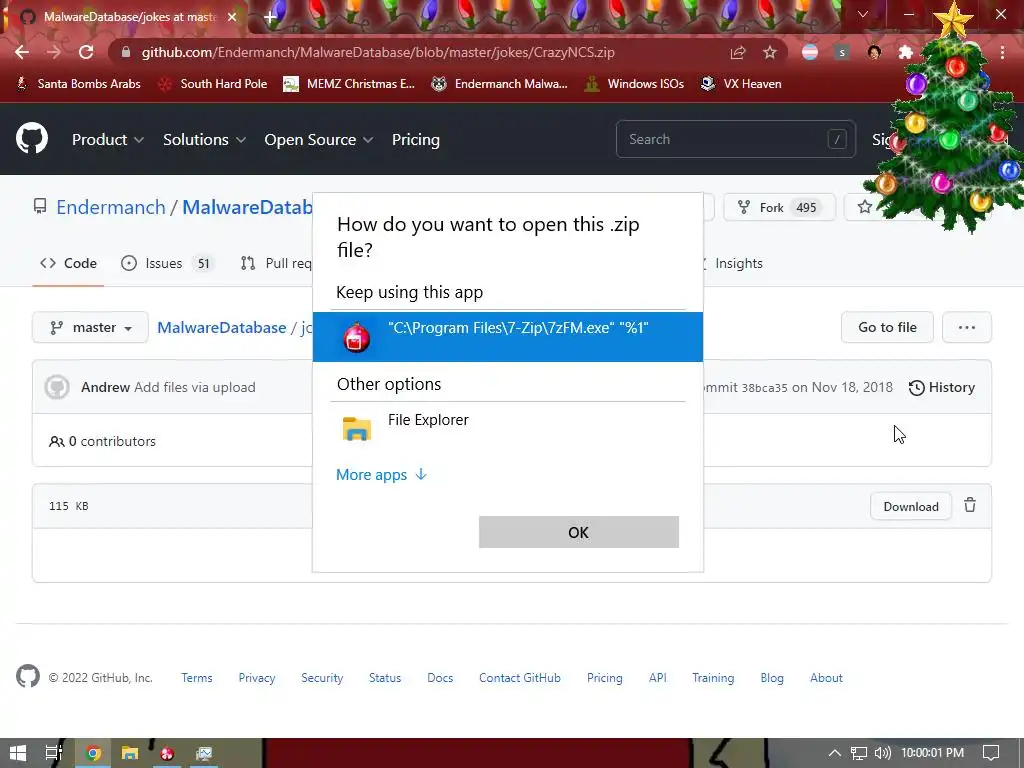Select the 7zFM.exe app option
This screenshot has height=768, width=1024.
507,337
